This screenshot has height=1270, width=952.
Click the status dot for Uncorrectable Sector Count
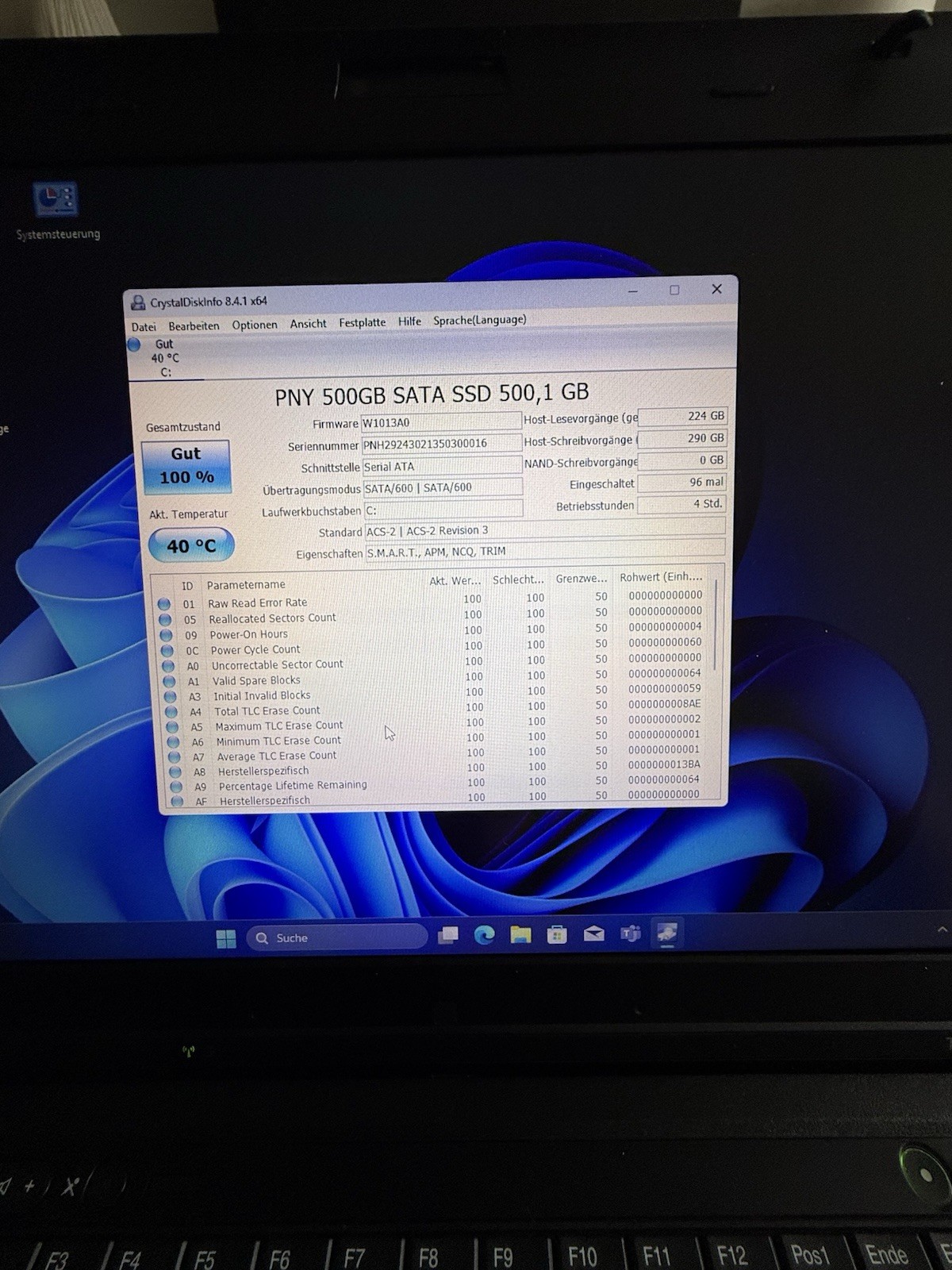click(x=168, y=666)
